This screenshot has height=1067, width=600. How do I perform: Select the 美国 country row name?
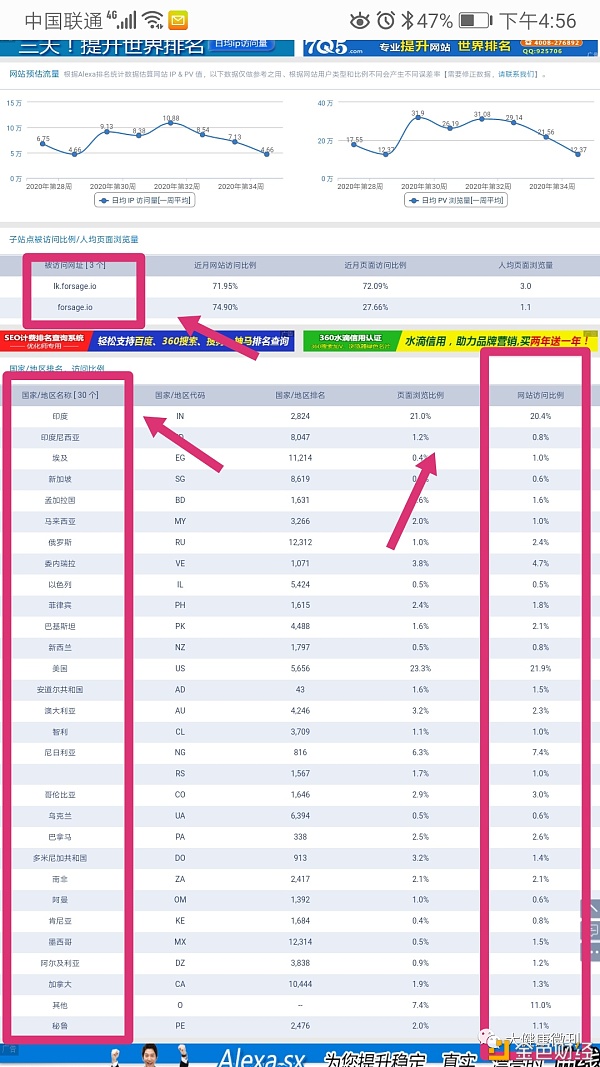(x=59, y=669)
